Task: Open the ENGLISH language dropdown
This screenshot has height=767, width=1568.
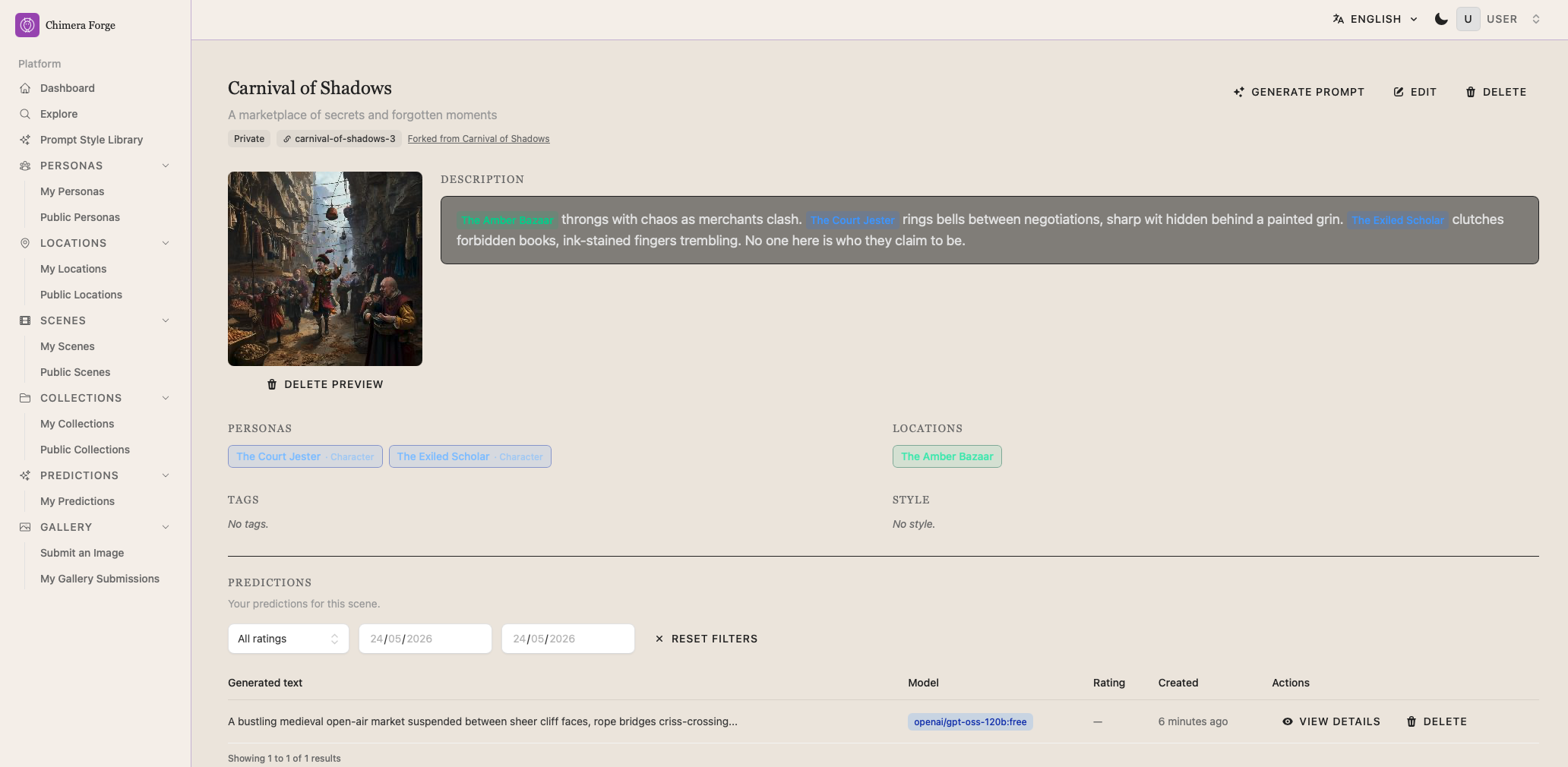Action: tap(1376, 19)
